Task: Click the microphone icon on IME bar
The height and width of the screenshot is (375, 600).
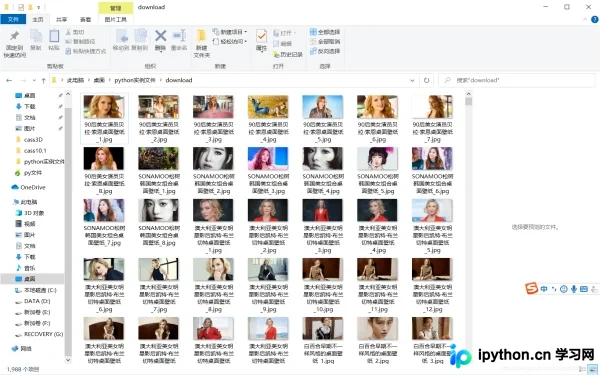Action: 574,289
